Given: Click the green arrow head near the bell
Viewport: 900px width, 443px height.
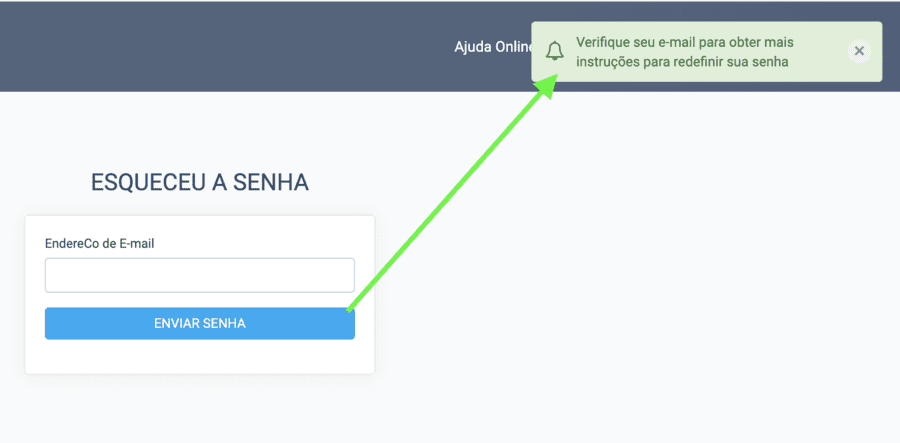Looking at the screenshot, I should (x=545, y=85).
